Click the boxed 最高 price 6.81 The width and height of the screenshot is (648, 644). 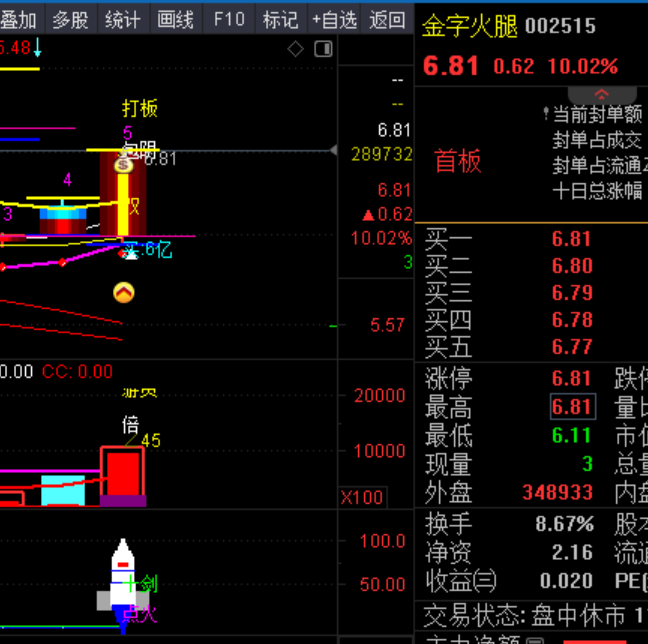(573, 407)
